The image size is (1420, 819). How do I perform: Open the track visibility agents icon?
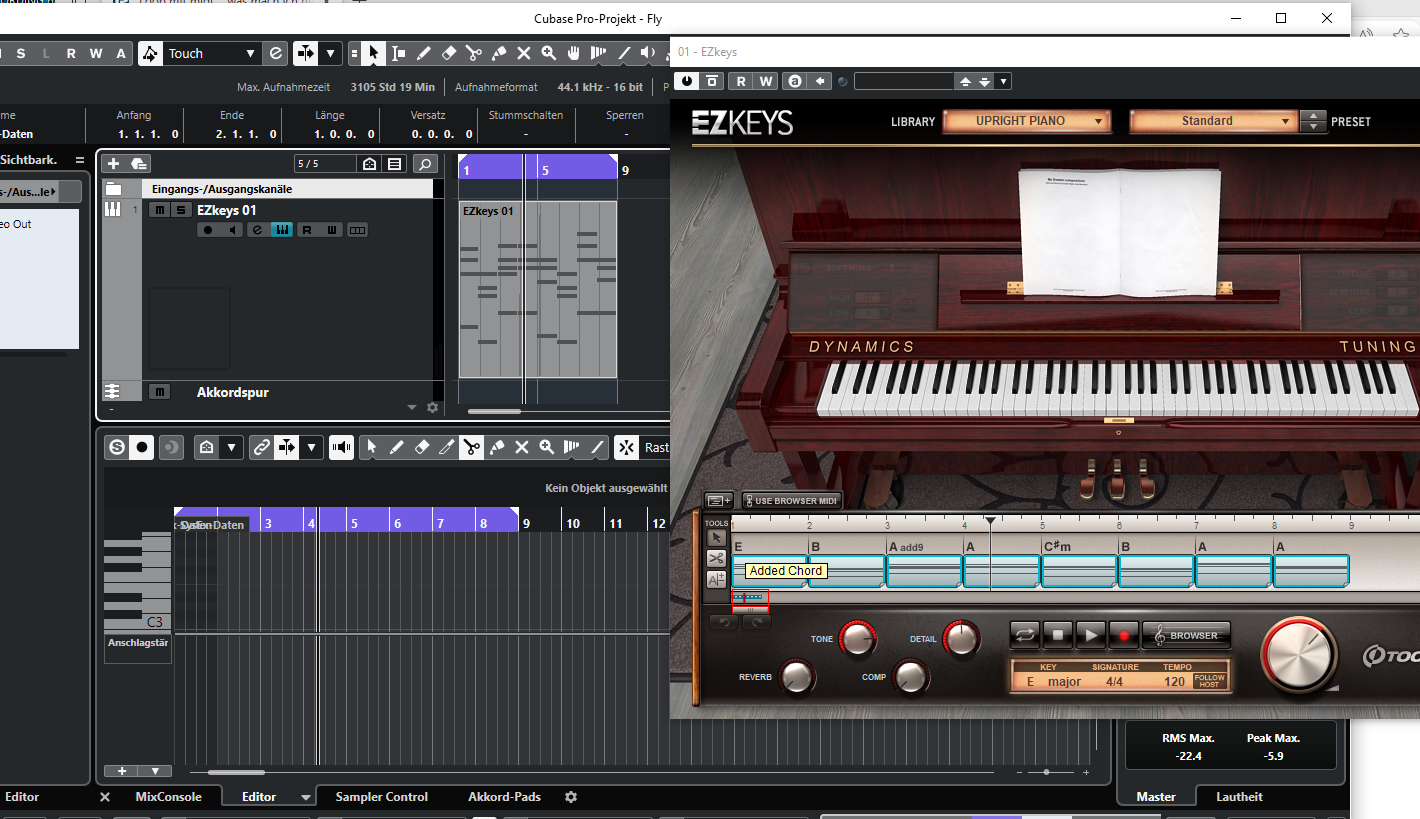click(x=369, y=164)
